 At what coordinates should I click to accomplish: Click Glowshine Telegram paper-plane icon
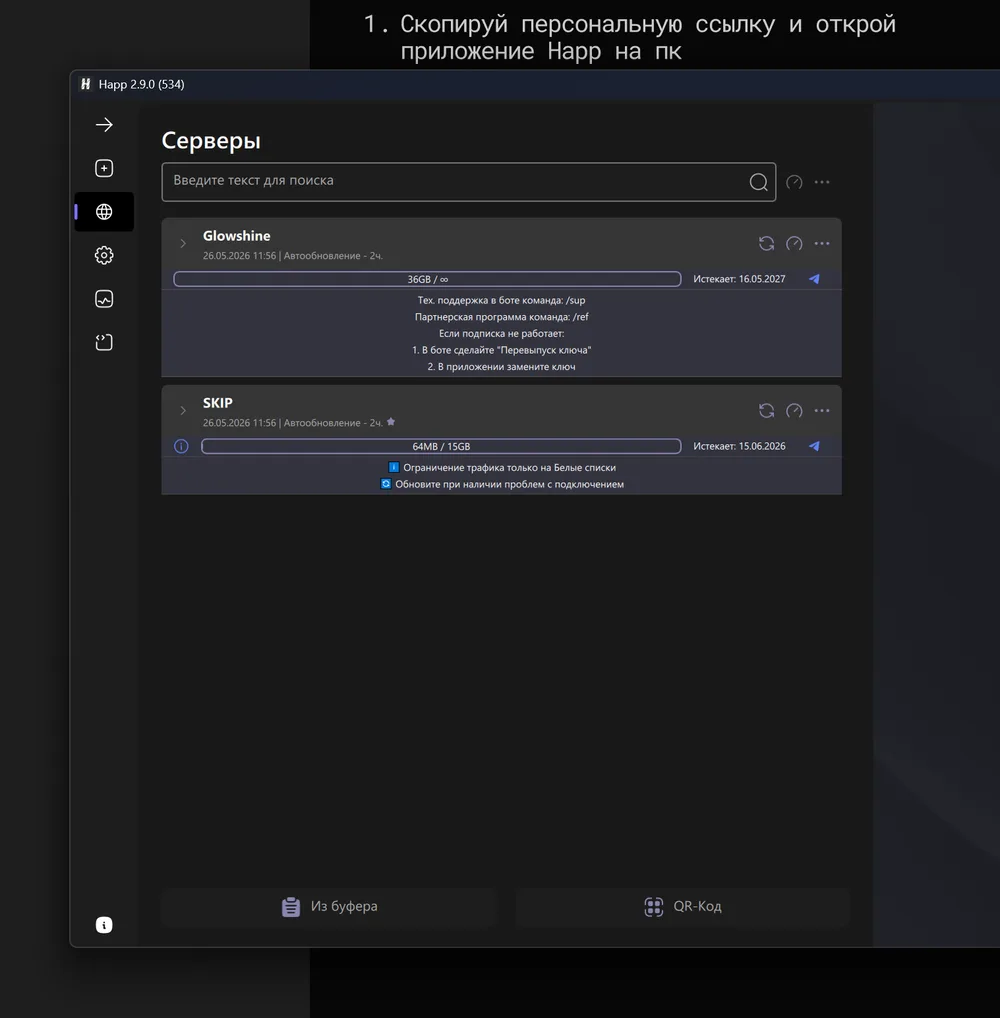[814, 279]
